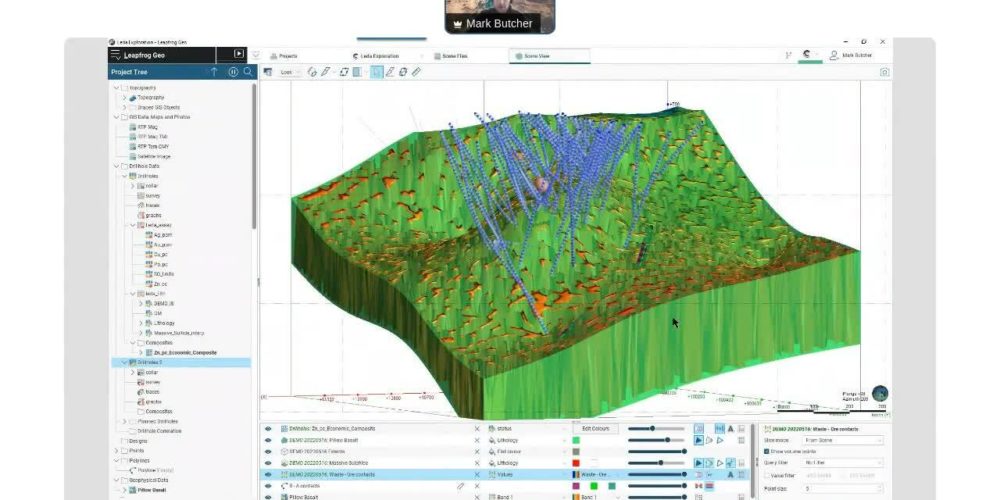This screenshot has height=500, width=1000.
Task: Click the up arrow in Project Tree header
Action: (214, 72)
